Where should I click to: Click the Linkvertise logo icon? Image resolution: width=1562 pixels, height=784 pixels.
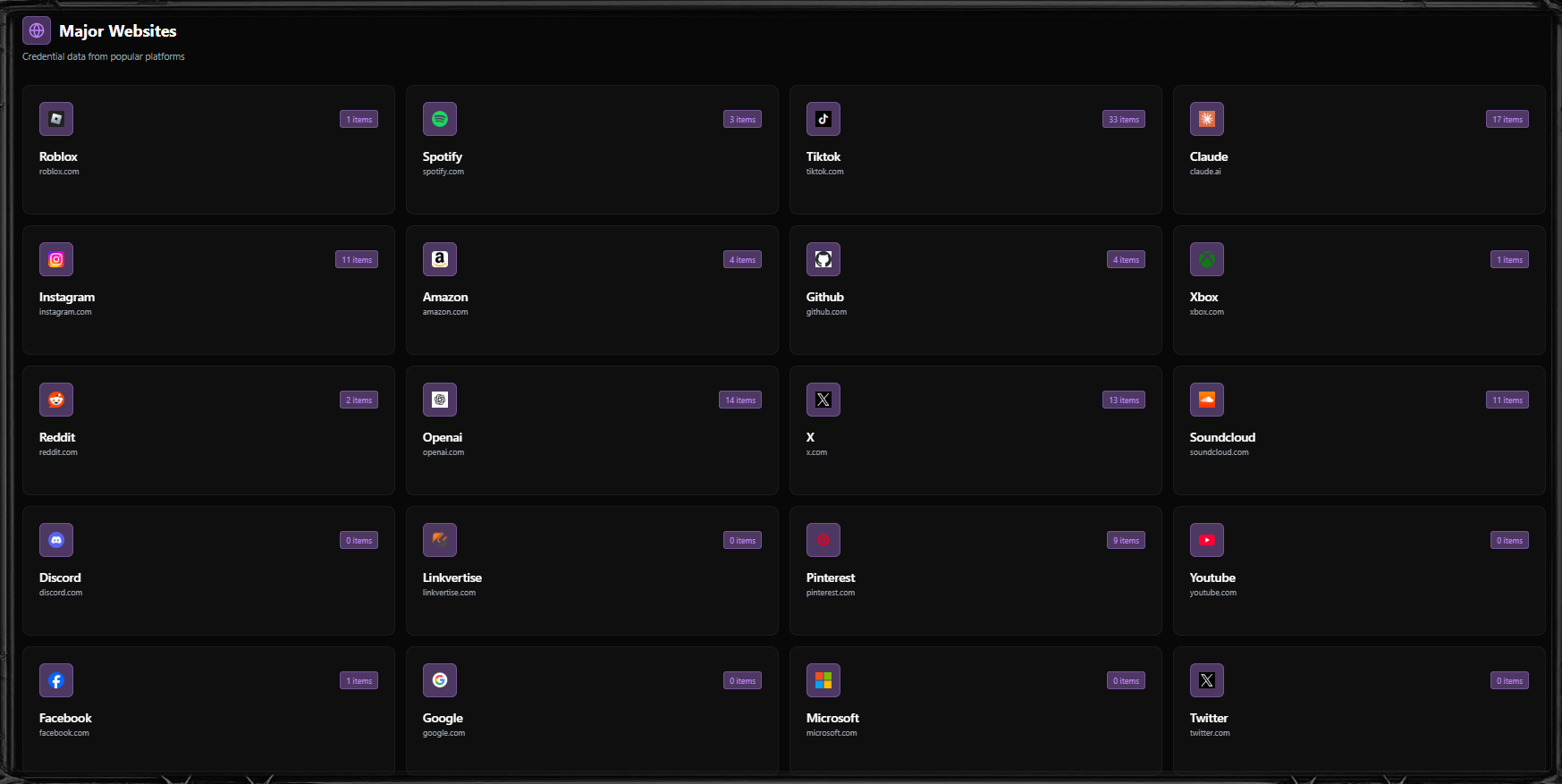[440, 540]
